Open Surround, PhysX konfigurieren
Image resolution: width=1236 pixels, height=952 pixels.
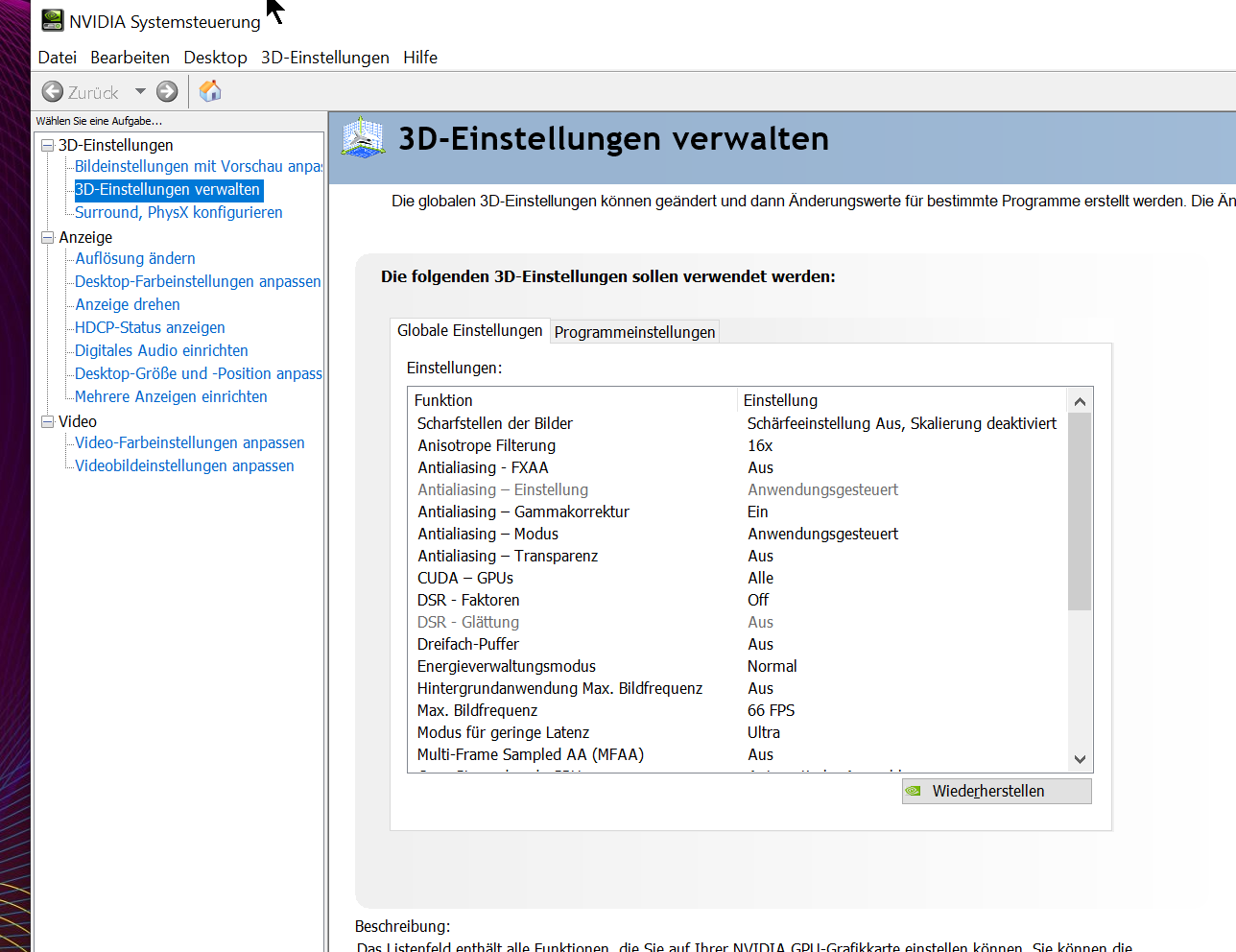178,212
